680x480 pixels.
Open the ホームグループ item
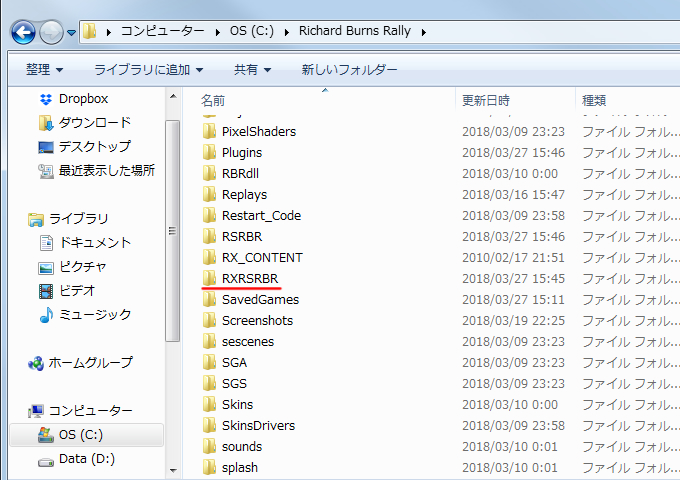(90, 363)
